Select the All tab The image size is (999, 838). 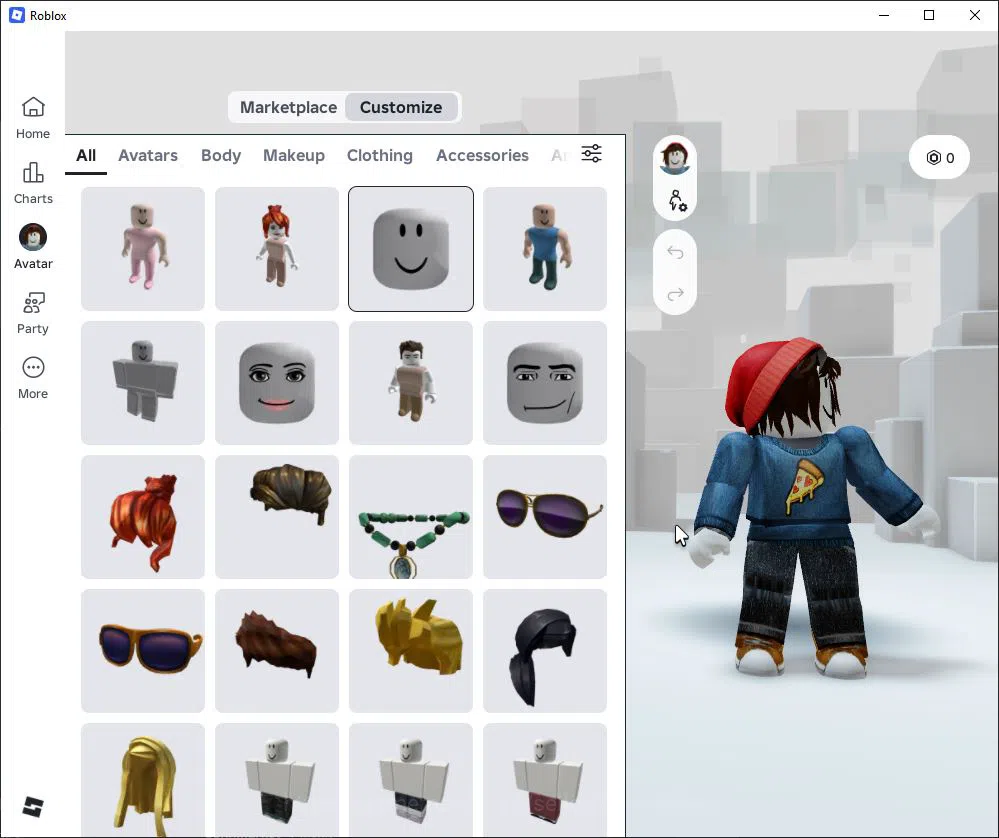pos(86,155)
